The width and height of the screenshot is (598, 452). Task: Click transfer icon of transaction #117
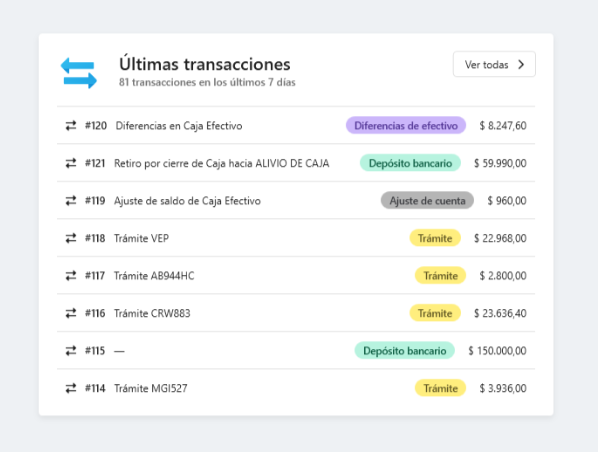(71, 275)
